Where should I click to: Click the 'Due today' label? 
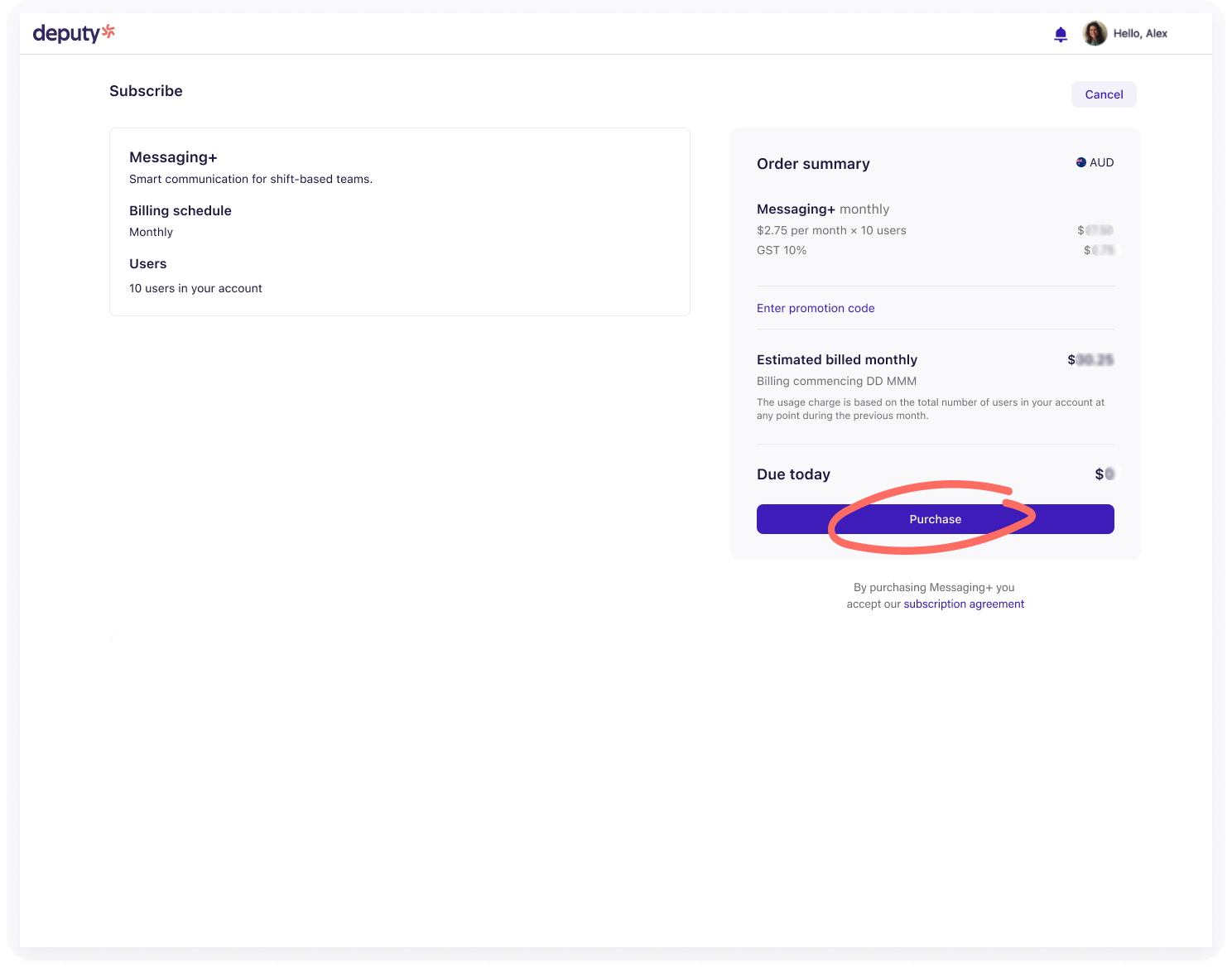point(793,474)
